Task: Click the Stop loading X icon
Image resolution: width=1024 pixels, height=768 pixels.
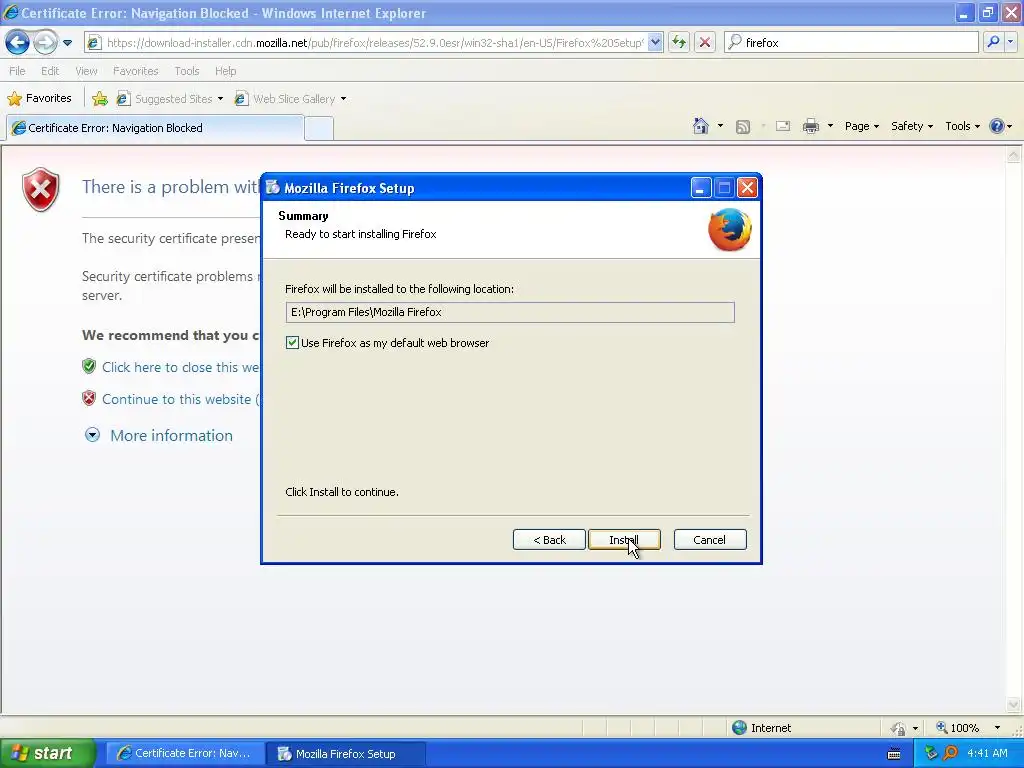Action: point(705,43)
